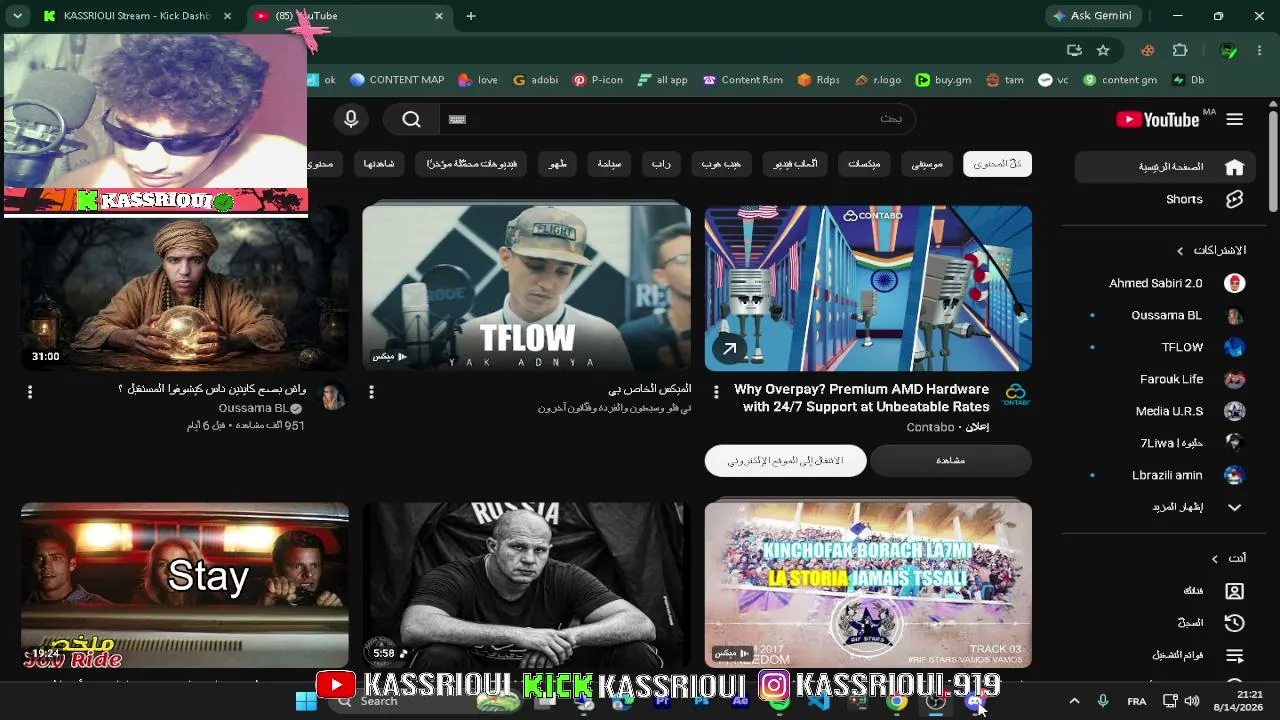
Task: Bookmark this page with the star icon
Action: [1103, 50]
